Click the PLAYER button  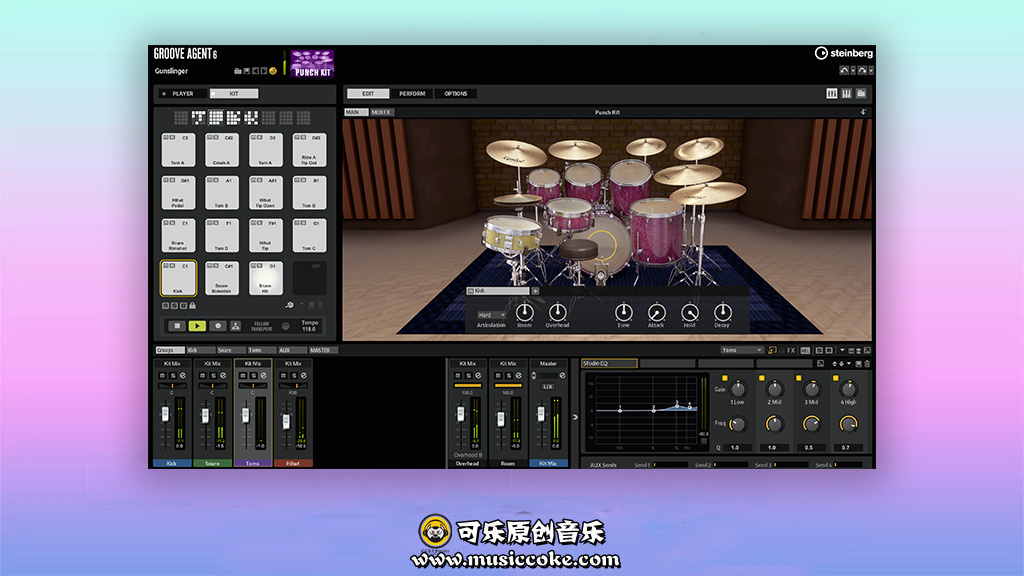pos(181,94)
